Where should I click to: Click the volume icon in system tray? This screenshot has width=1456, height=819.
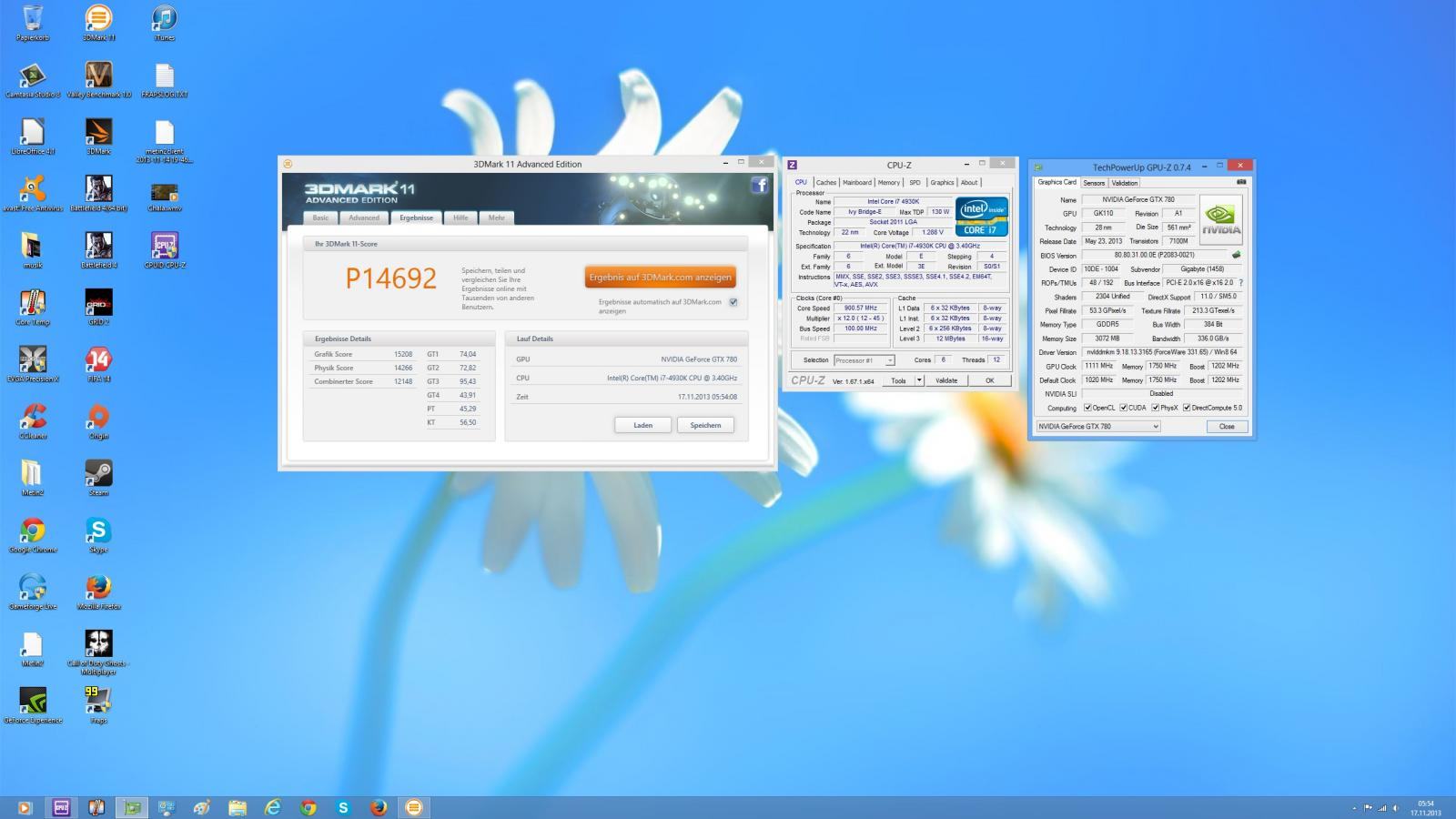point(1396,807)
